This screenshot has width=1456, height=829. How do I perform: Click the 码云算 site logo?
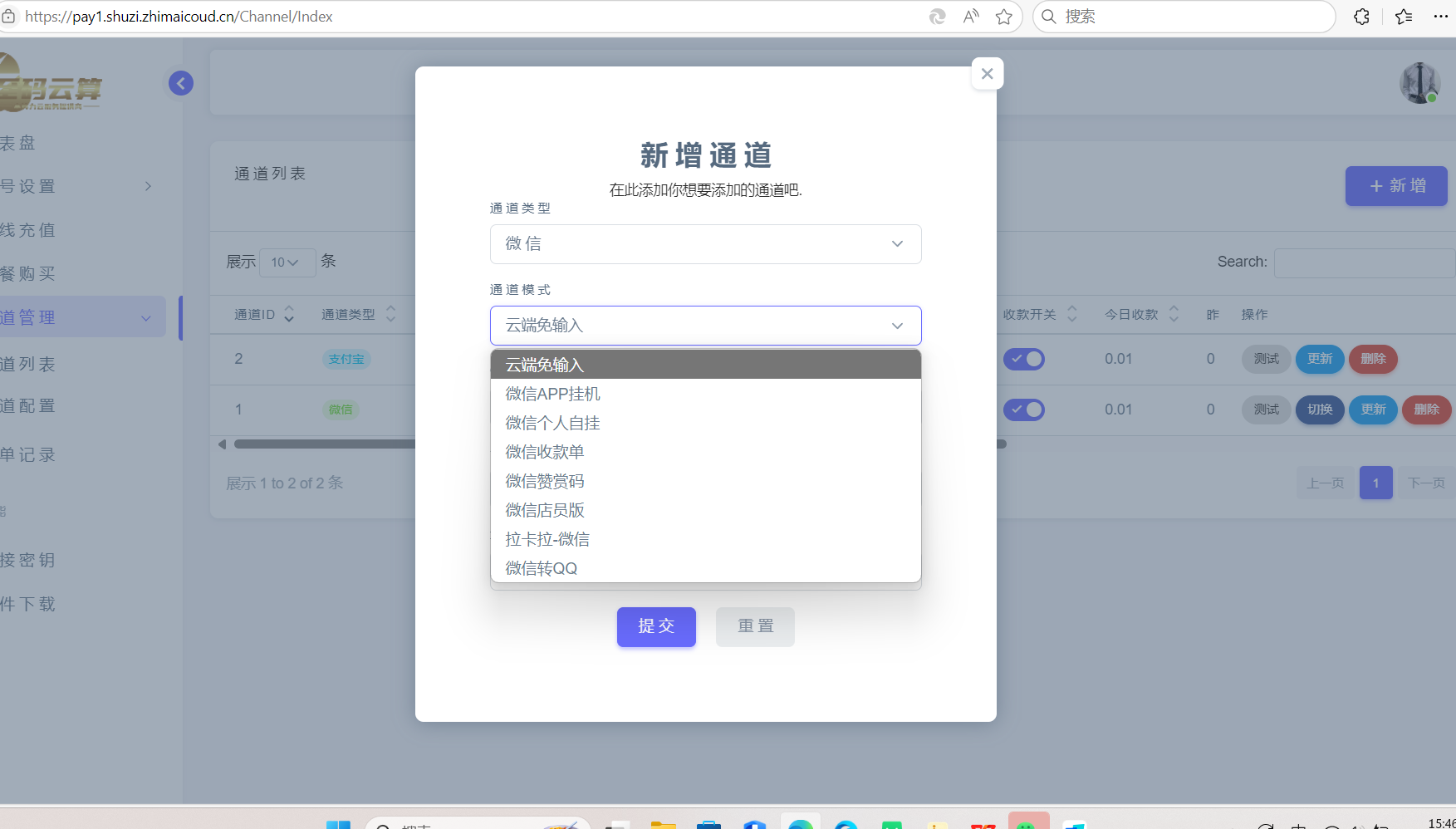[50, 83]
